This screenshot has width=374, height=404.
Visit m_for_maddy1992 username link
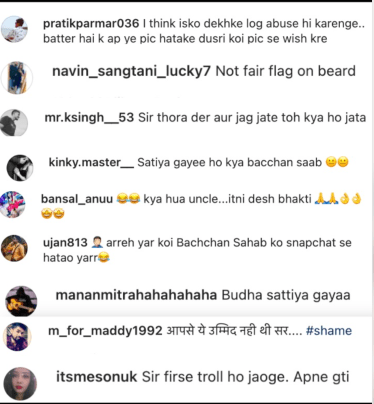[x=105, y=331]
